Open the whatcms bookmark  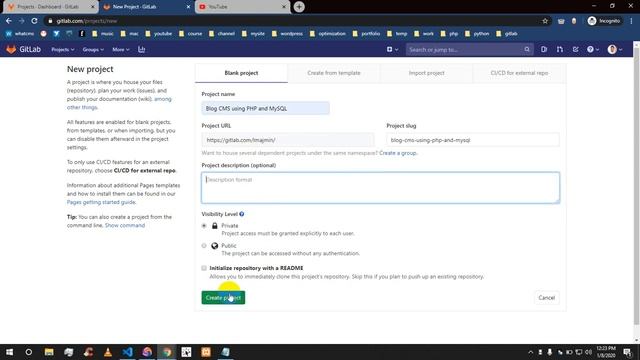click(20, 33)
